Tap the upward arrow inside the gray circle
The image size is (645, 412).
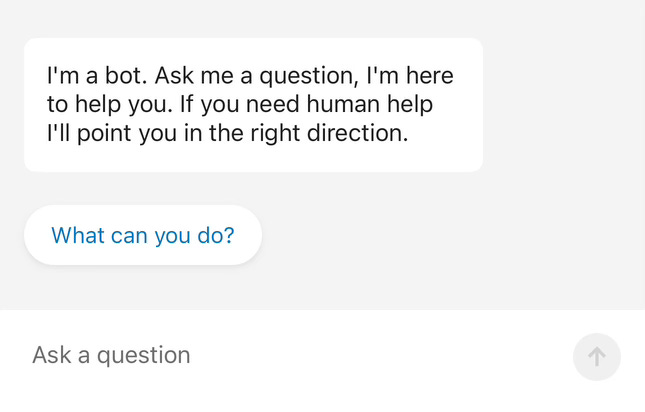[596, 356]
